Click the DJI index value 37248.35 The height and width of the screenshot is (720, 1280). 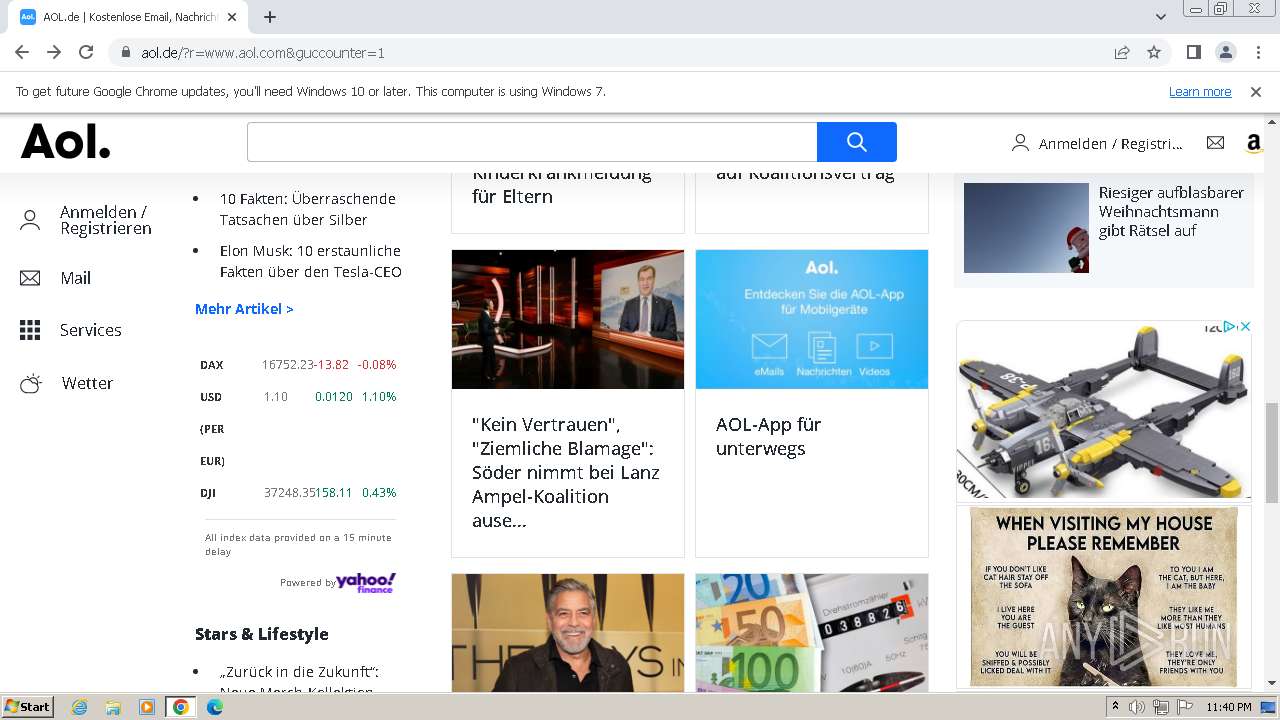[289, 493]
